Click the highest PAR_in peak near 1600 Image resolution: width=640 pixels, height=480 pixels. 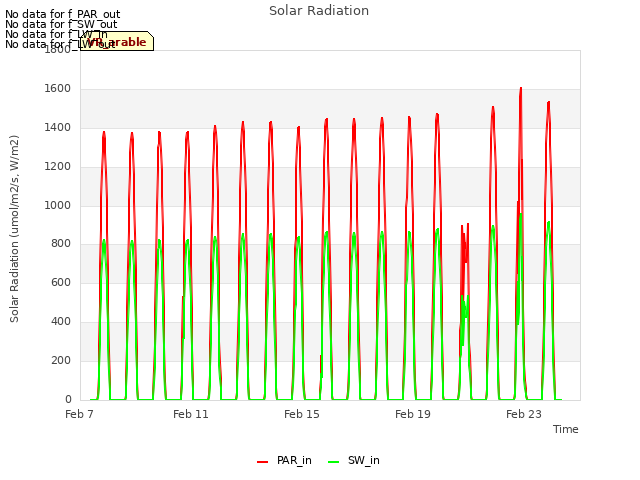click(x=521, y=89)
